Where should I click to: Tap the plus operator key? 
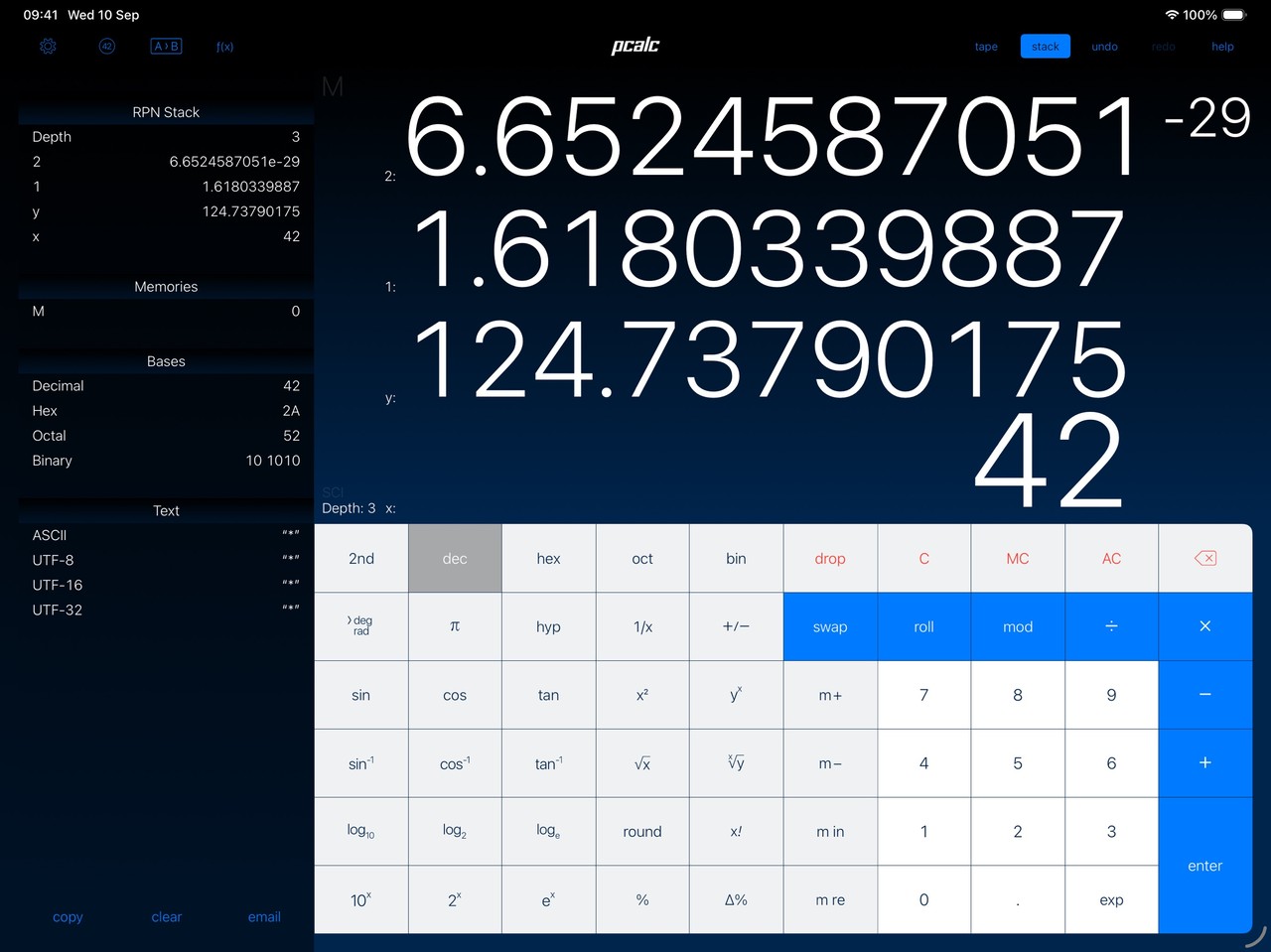(x=1205, y=763)
